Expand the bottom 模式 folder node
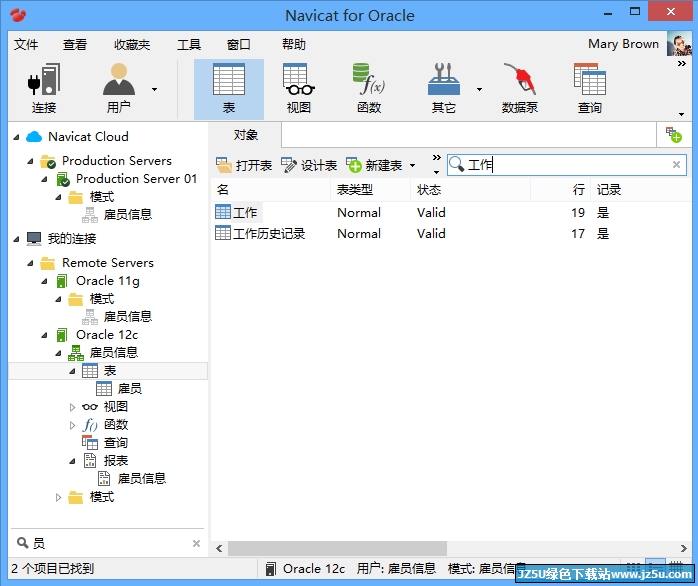 [58, 497]
